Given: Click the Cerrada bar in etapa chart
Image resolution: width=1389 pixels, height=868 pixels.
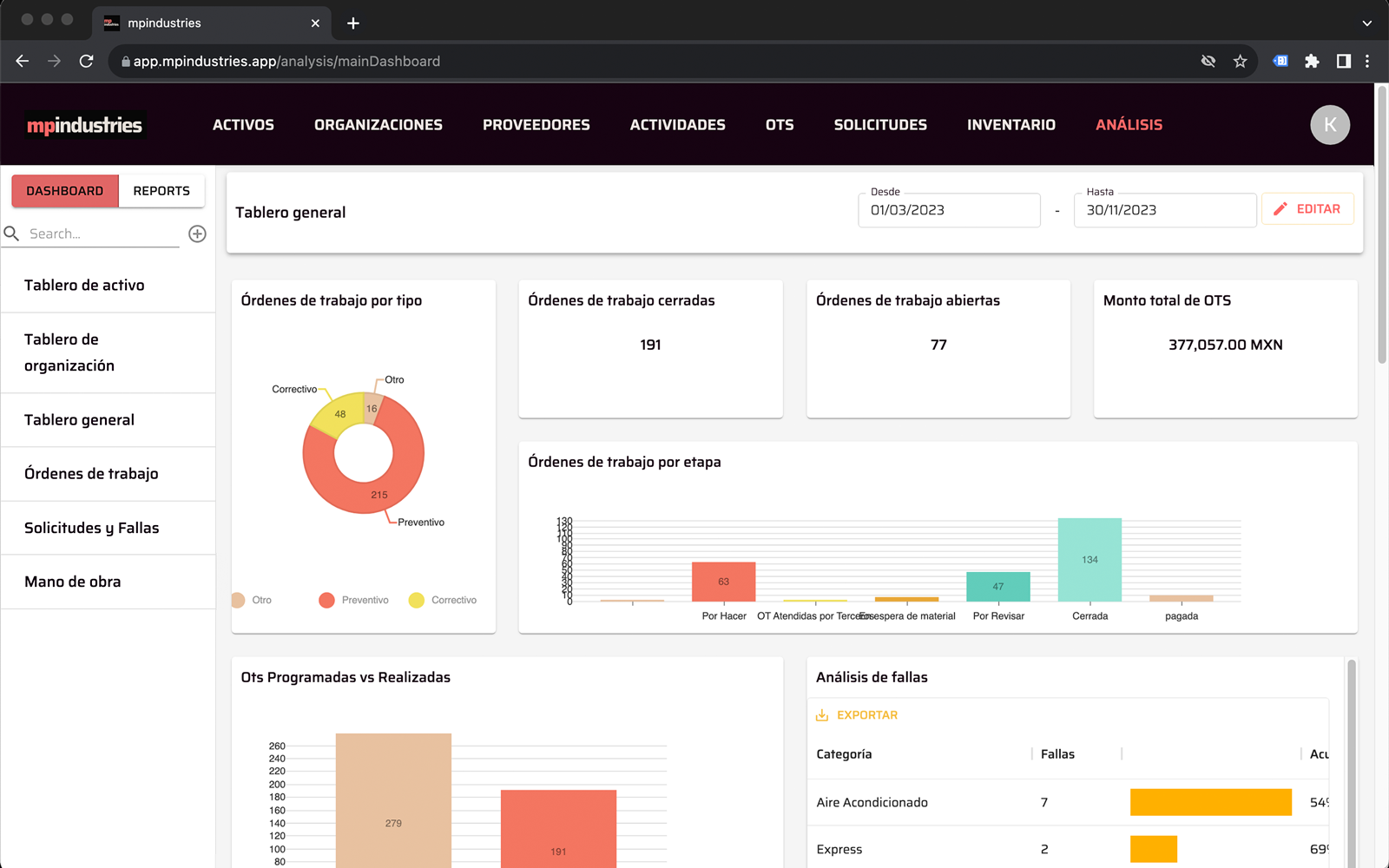Looking at the screenshot, I should pos(1089,560).
